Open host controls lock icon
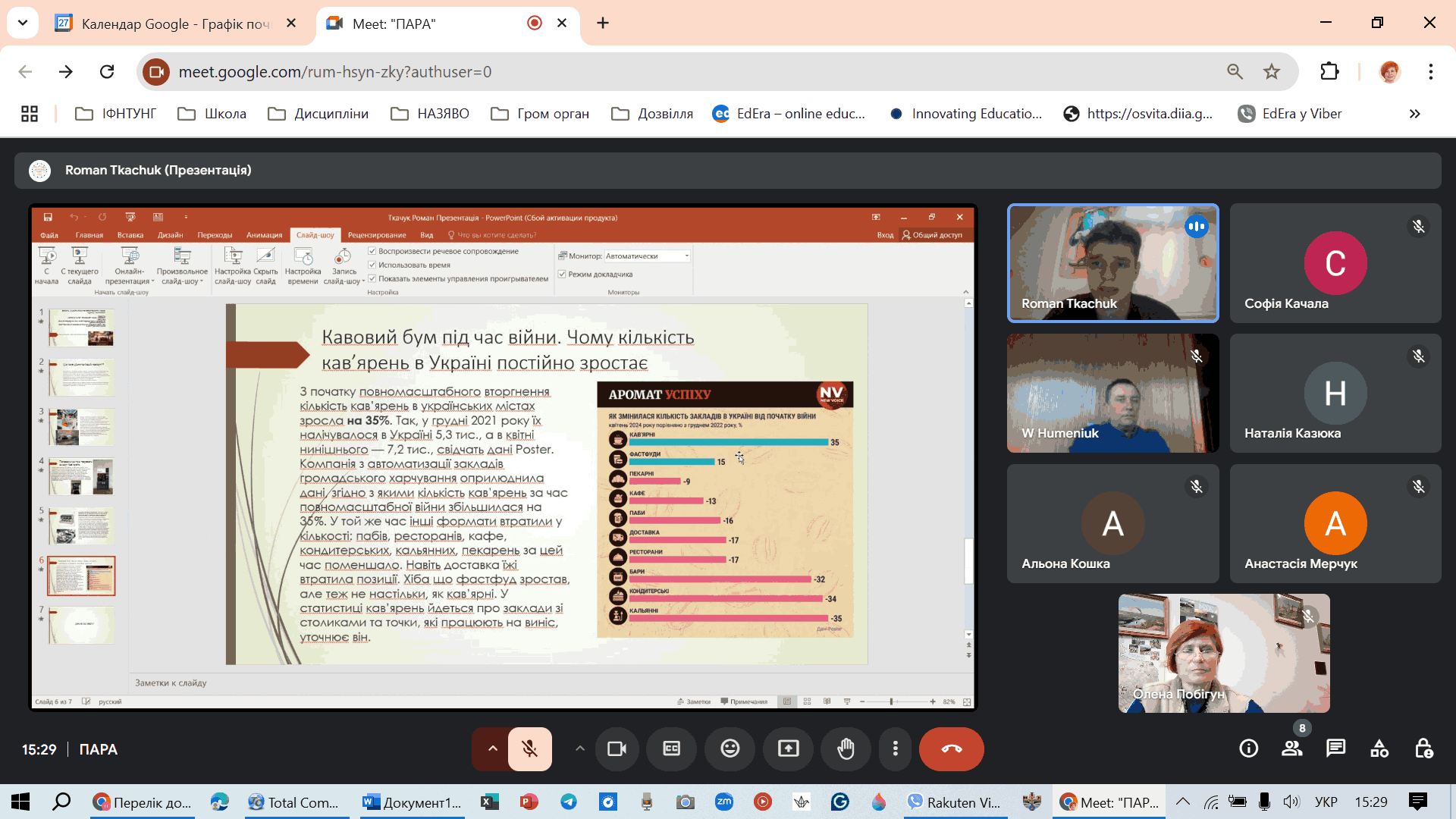 (x=1423, y=749)
